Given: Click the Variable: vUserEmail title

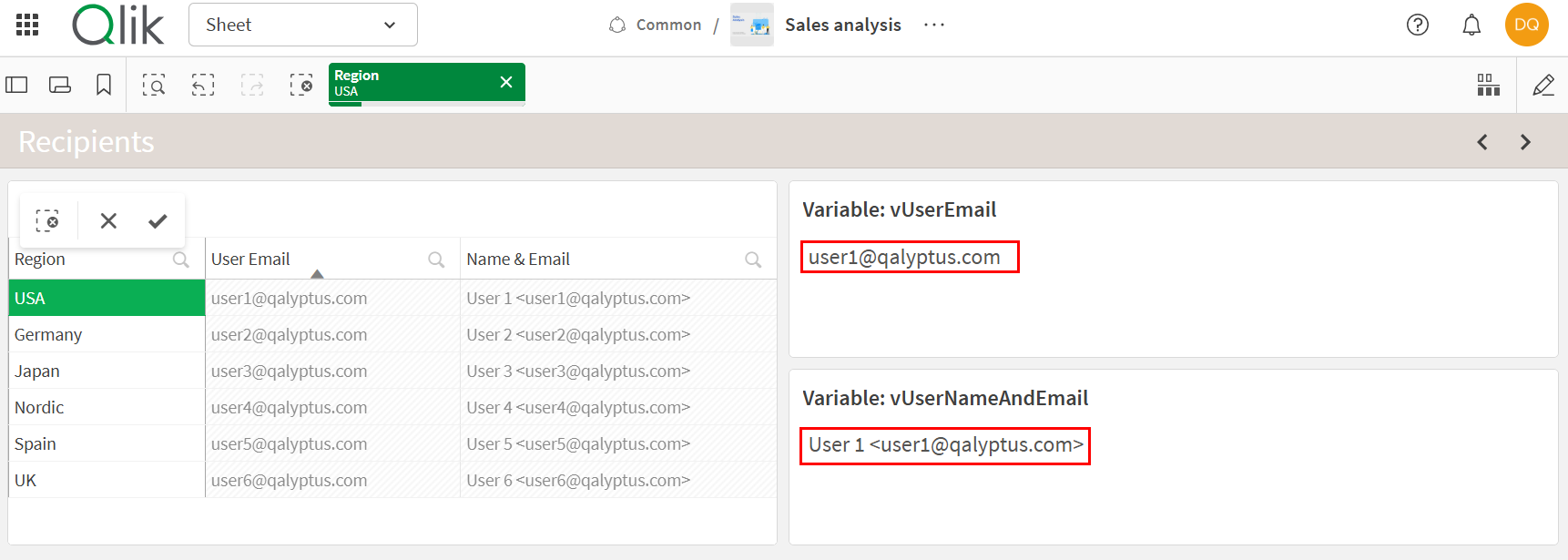Looking at the screenshot, I should click(899, 209).
